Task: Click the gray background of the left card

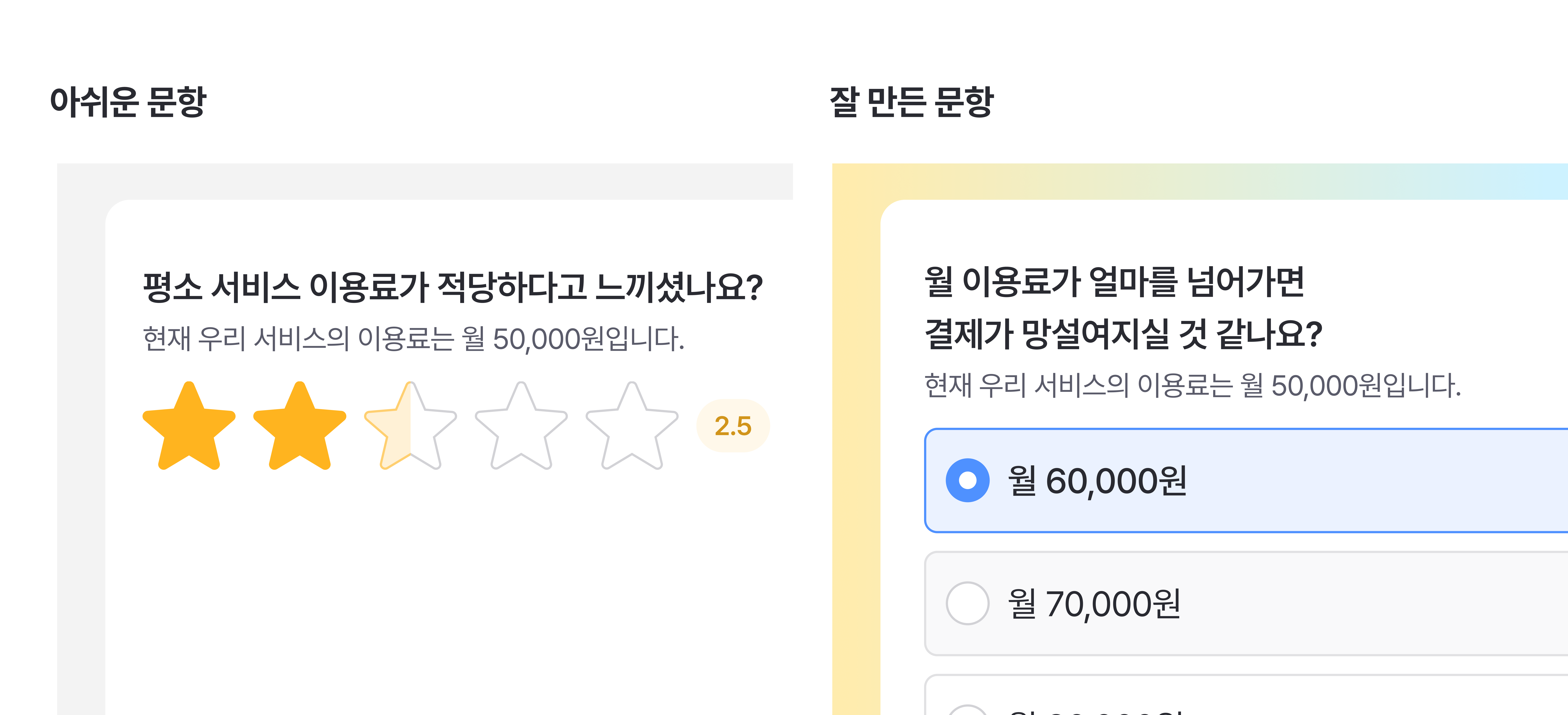Action: (79, 426)
